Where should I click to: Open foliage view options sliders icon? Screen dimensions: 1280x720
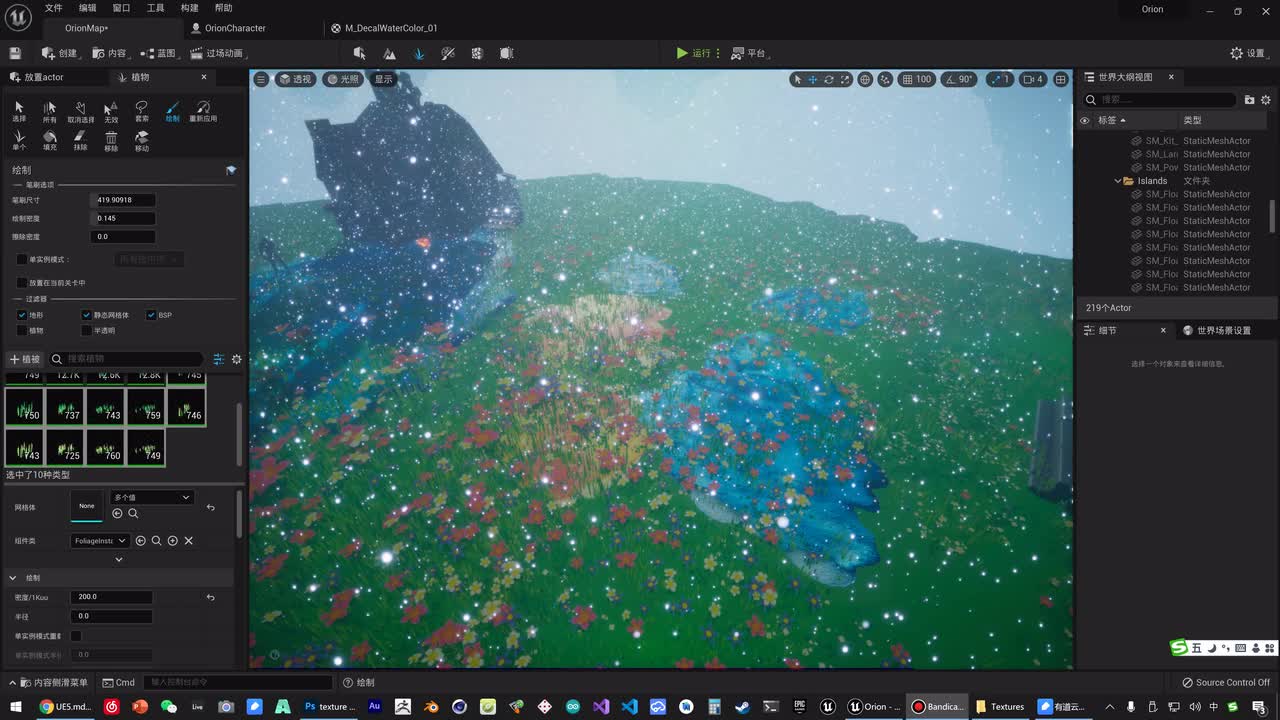coord(219,359)
